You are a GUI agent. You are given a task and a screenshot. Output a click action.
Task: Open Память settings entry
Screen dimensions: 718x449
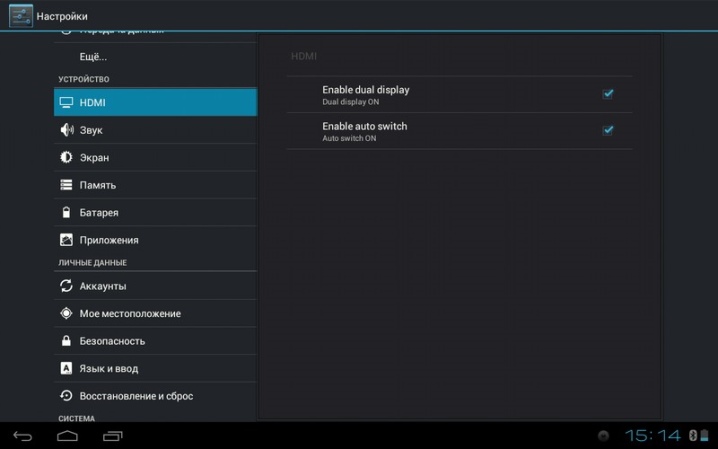155,185
